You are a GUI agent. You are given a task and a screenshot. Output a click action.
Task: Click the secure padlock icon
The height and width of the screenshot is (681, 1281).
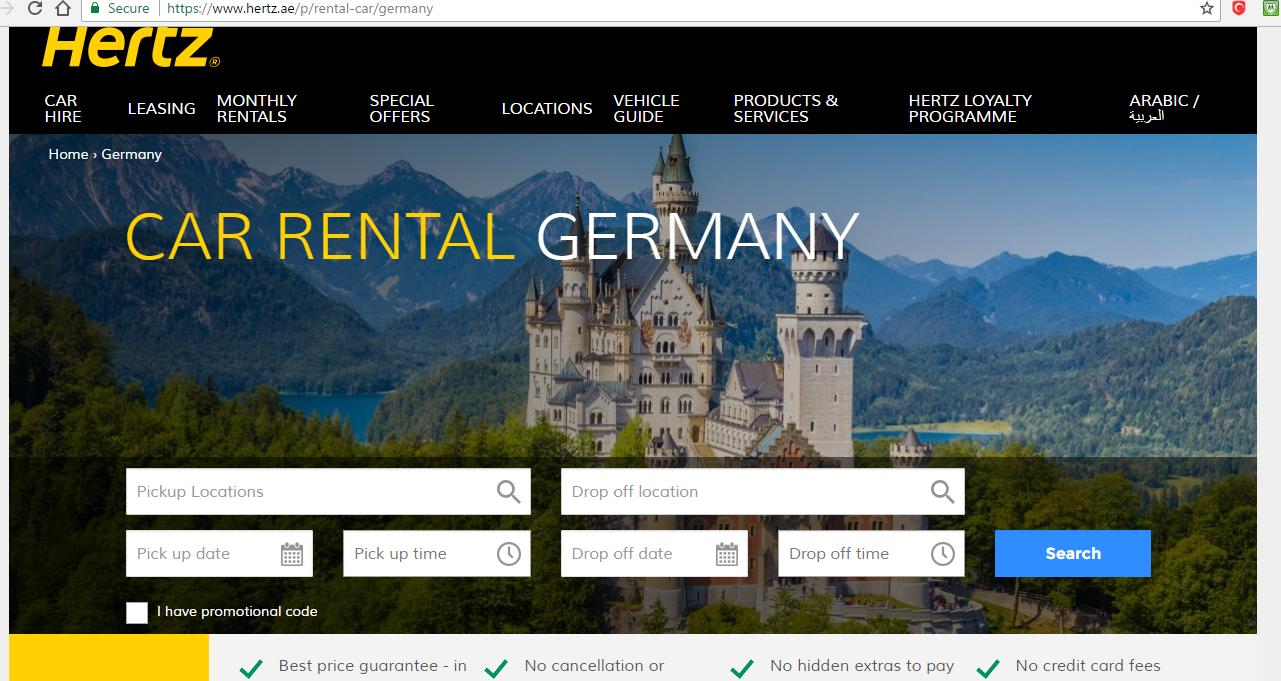coord(94,8)
